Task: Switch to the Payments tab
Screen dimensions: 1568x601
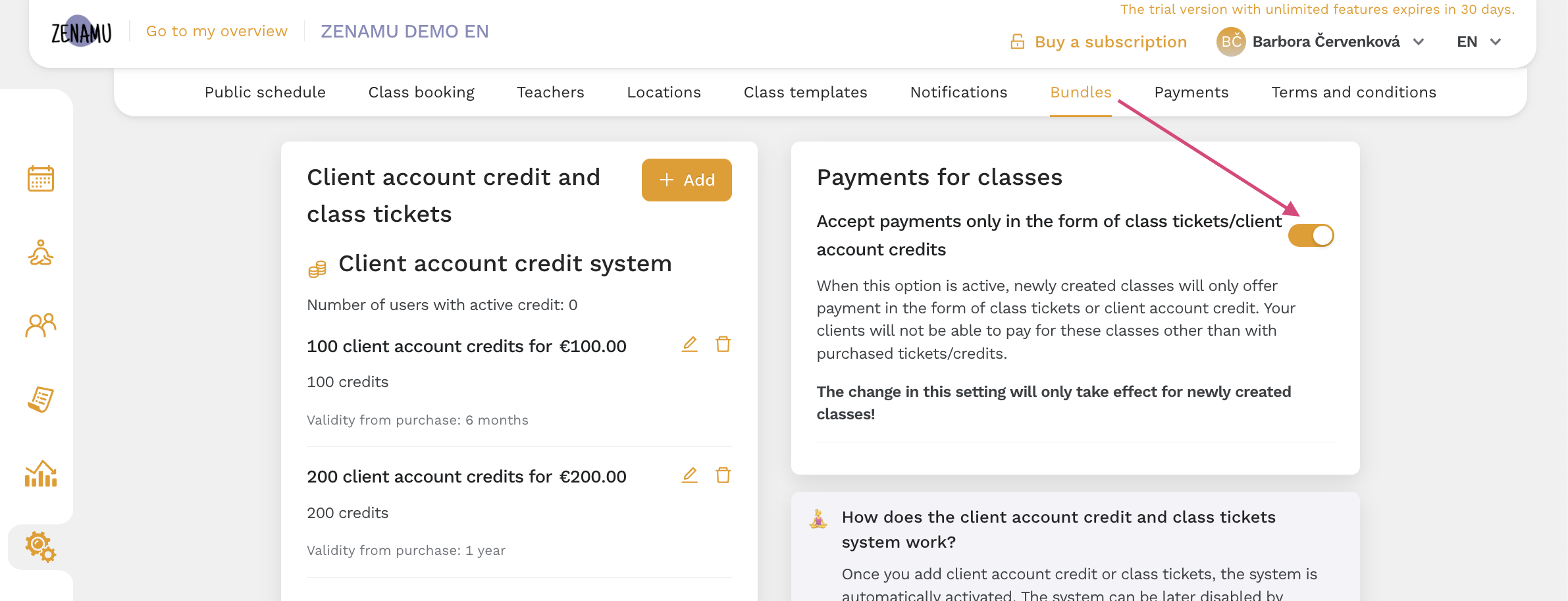Action: (x=1191, y=92)
